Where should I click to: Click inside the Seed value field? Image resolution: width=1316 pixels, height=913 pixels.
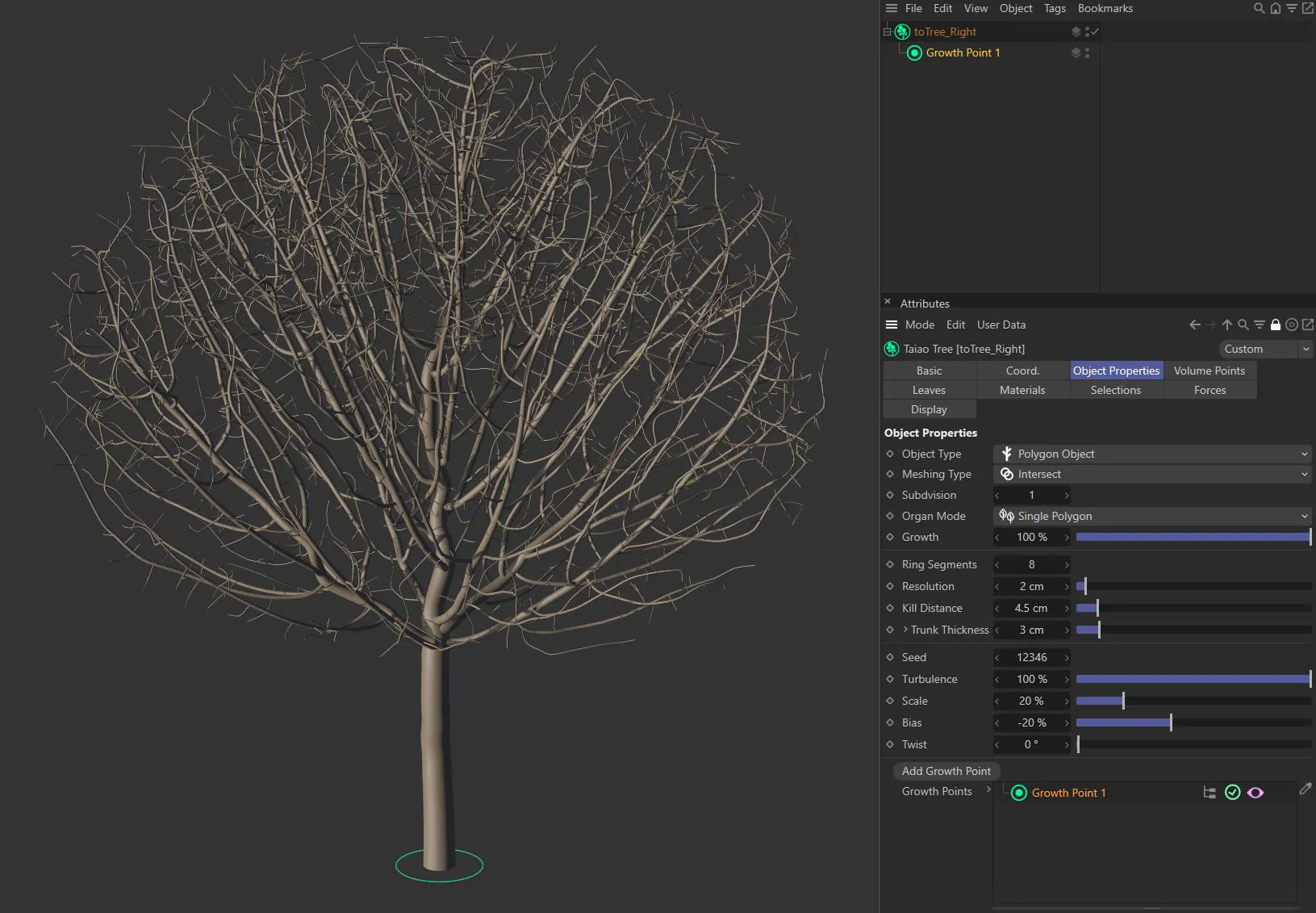coord(1031,657)
